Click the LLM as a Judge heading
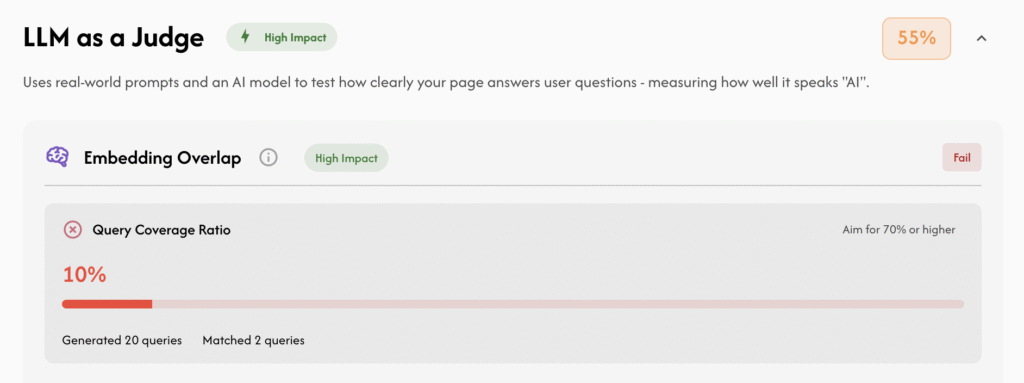Viewport: 1024px width, 383px height. [x=113, y=38]
